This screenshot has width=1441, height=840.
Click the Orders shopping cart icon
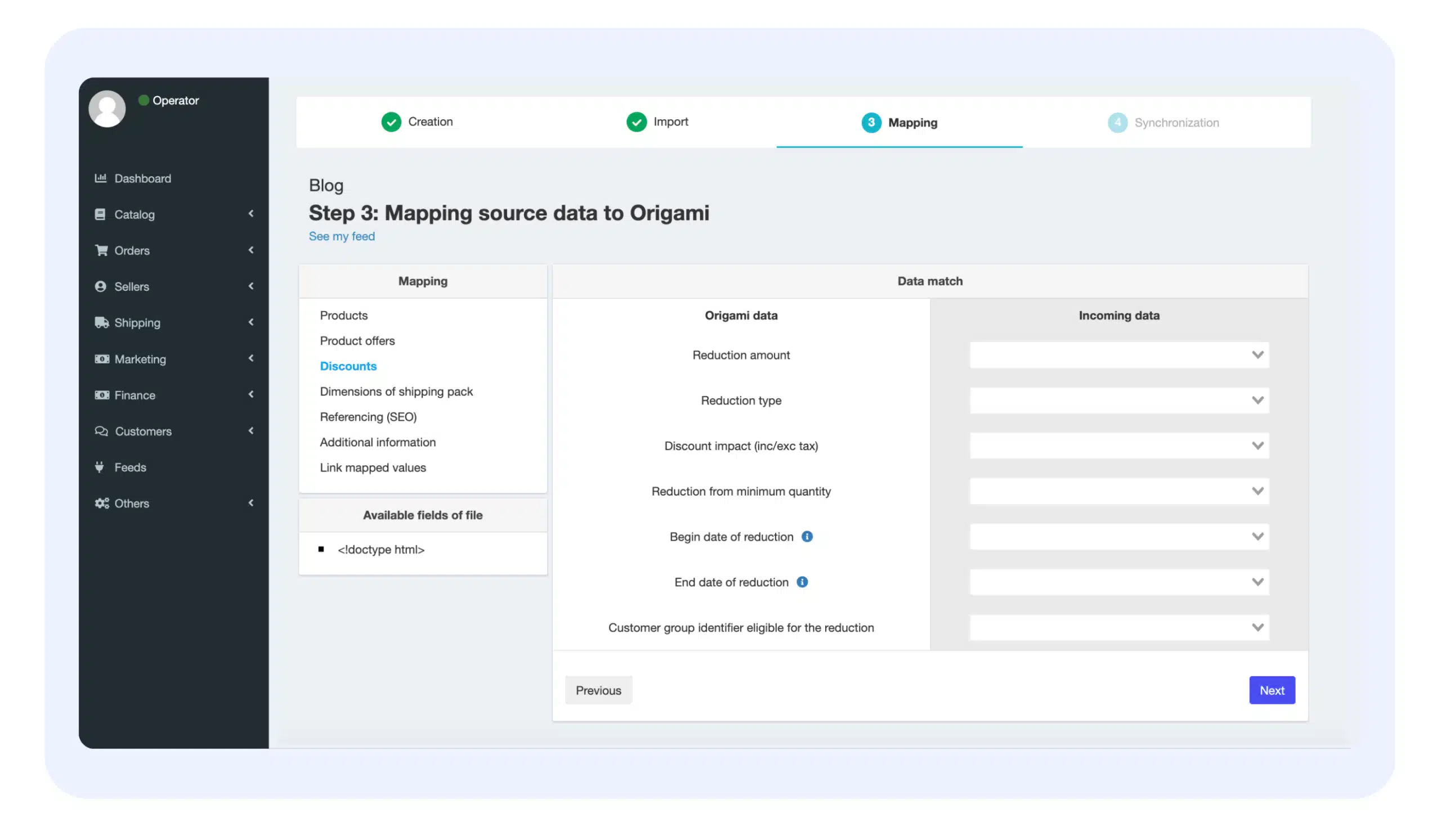101,250
